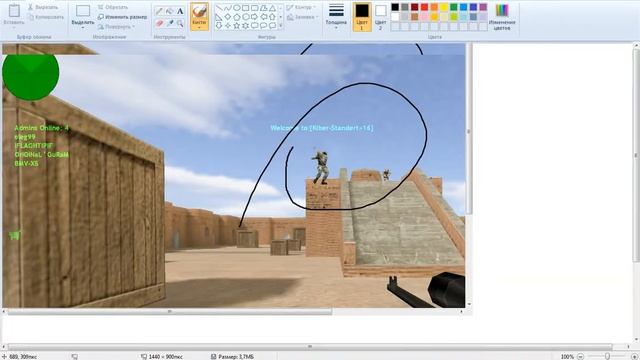640x360 pixels.
Task: Click Cut (Вырезать) with scissors icon
Action: (43, 7)
